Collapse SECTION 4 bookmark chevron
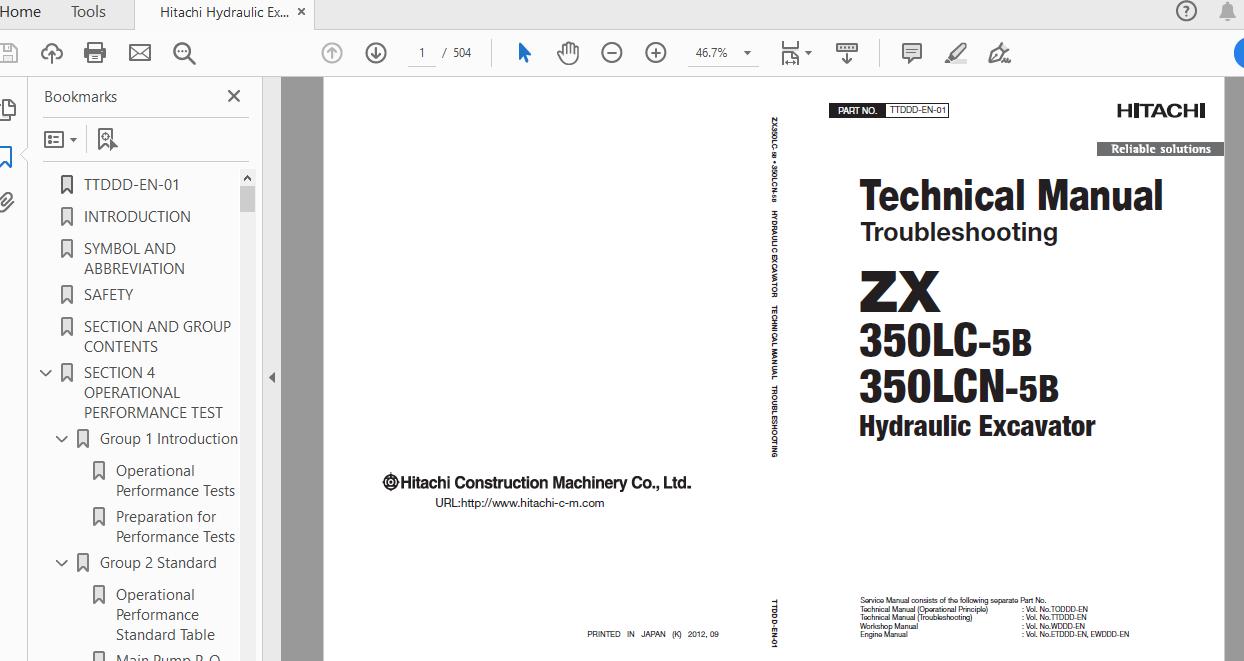Screen dimensions: 1244x661 tap(45, 373)
